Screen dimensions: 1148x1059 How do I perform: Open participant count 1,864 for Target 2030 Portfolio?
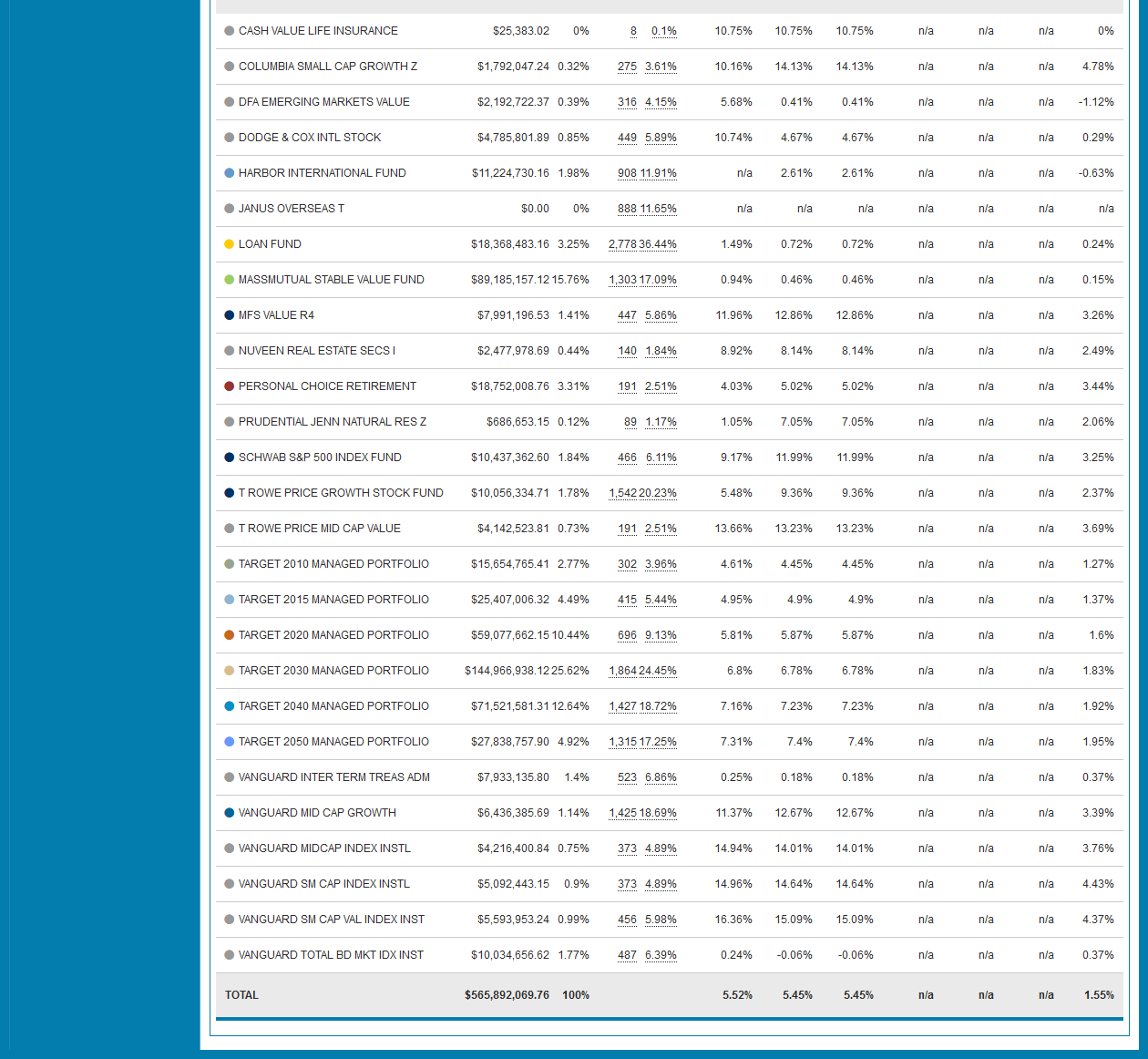622,671
